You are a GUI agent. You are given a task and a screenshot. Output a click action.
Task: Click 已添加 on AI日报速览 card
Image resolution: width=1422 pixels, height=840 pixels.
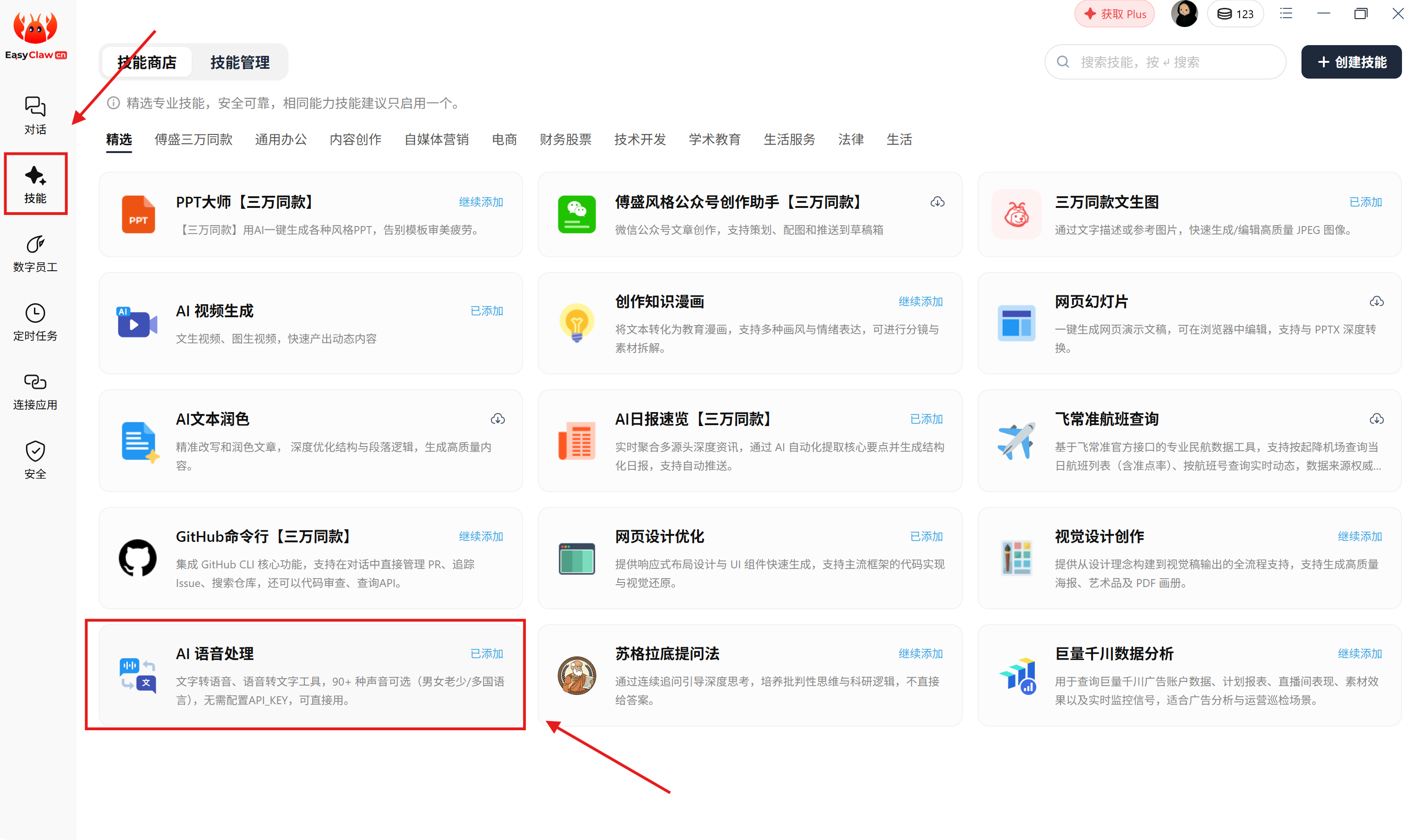(x=926, y=419)
